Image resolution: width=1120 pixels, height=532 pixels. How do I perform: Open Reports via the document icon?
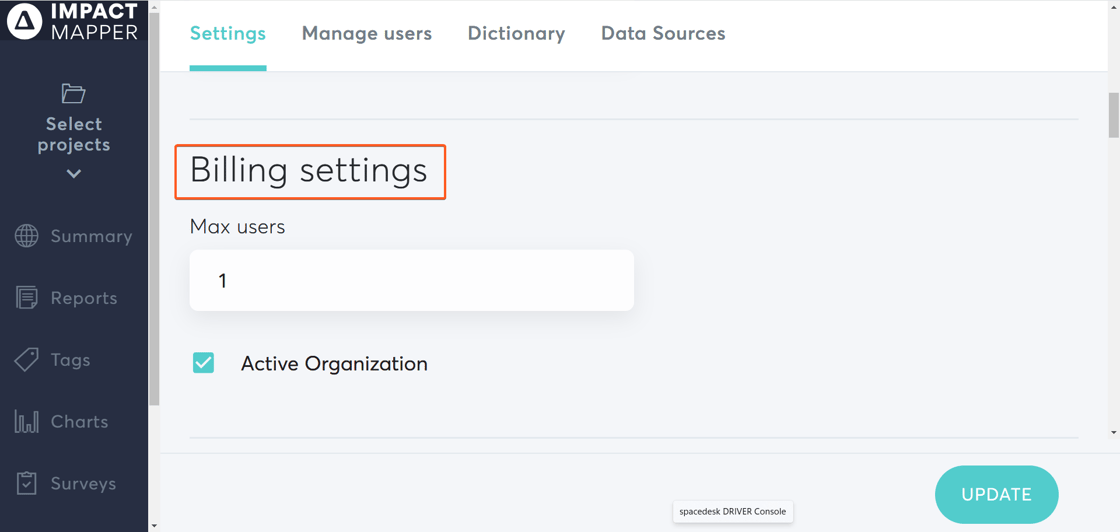[x=27, y=298]
